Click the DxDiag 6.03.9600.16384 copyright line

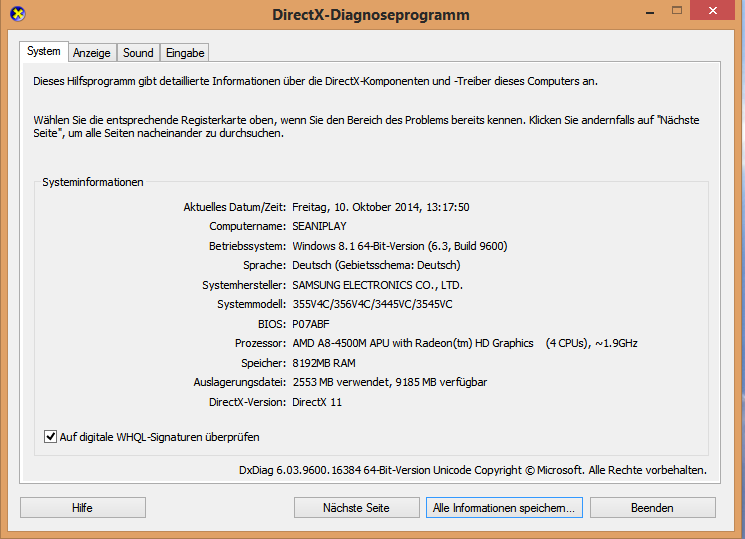pyautogui.click(x=473, y=470)
